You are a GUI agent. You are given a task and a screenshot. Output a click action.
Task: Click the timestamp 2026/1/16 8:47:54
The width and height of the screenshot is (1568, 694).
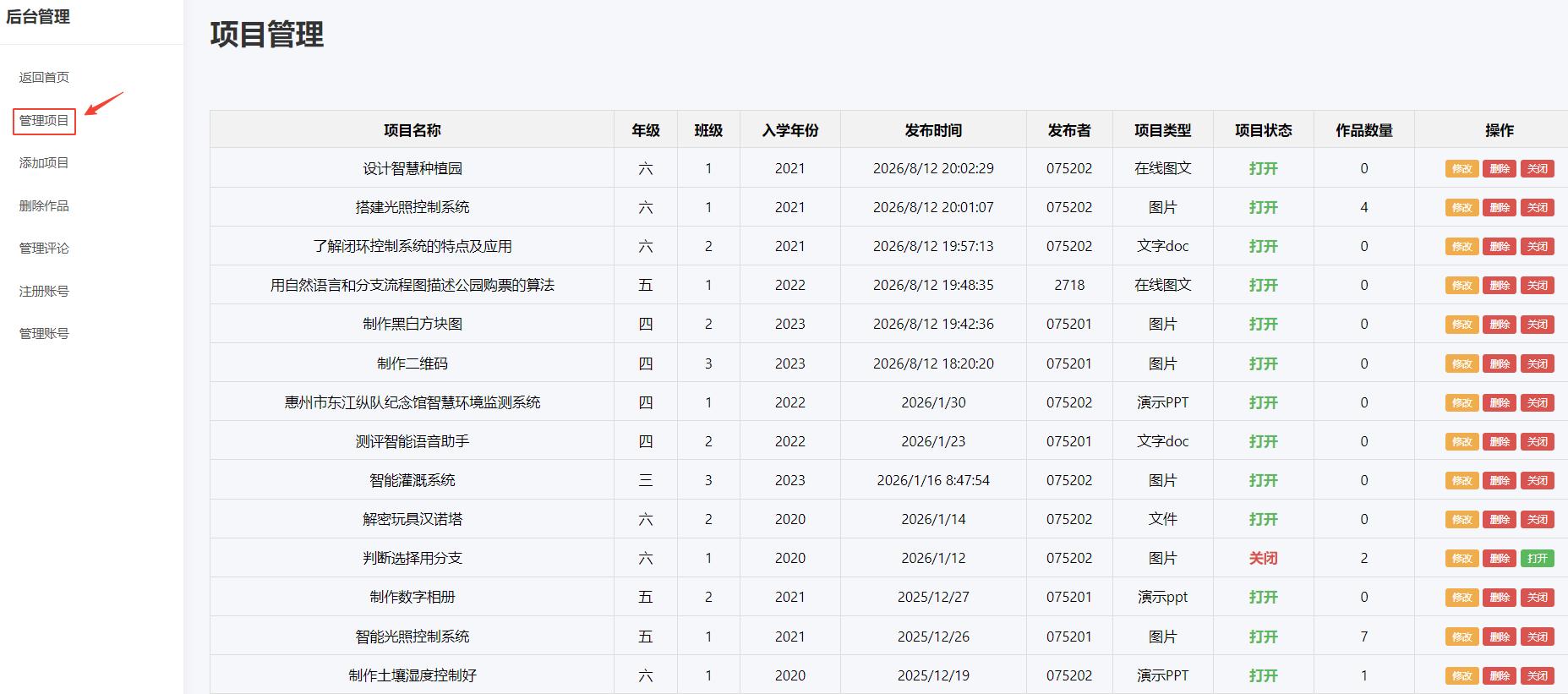pos(933,480)
